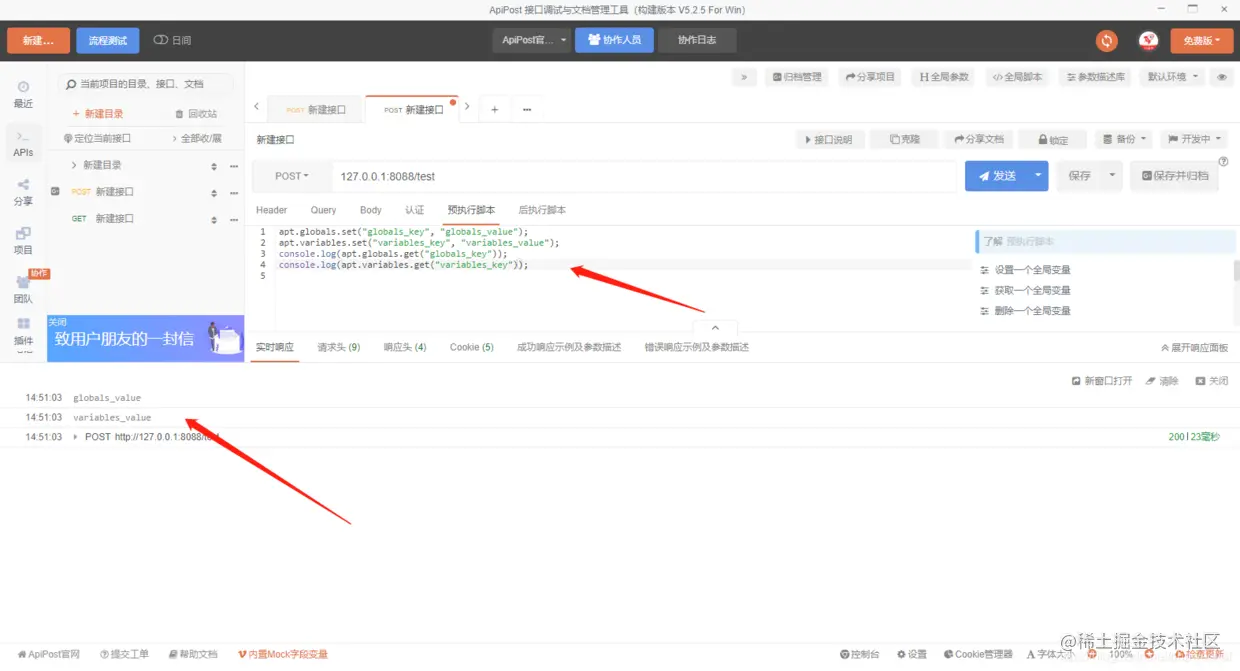This screenshot has width=1240, height=671.
Task: Click 展开响应面板 expand response panel
Action: pyautogui.click(x=1194, y=348)
